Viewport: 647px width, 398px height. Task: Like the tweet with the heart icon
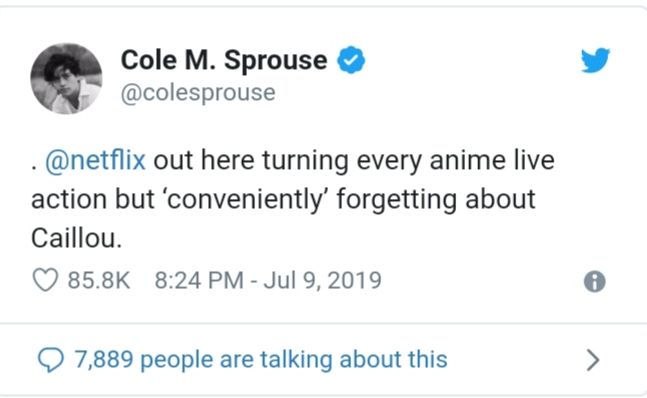45,280
